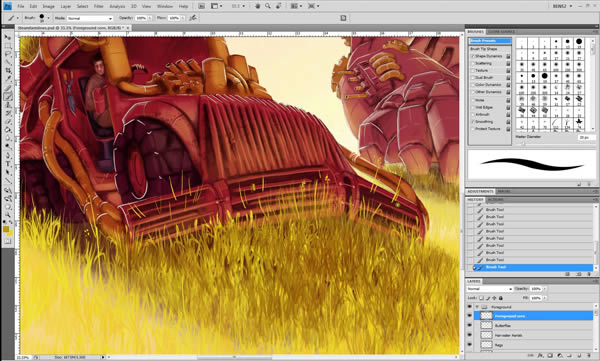Select Brush Presets in the Brushes panel
The image size is (600, 361).
click(490, 41)
